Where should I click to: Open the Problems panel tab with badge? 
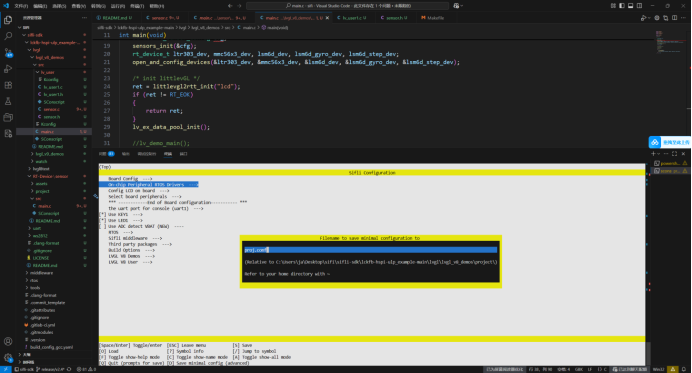tap(106, 154)
